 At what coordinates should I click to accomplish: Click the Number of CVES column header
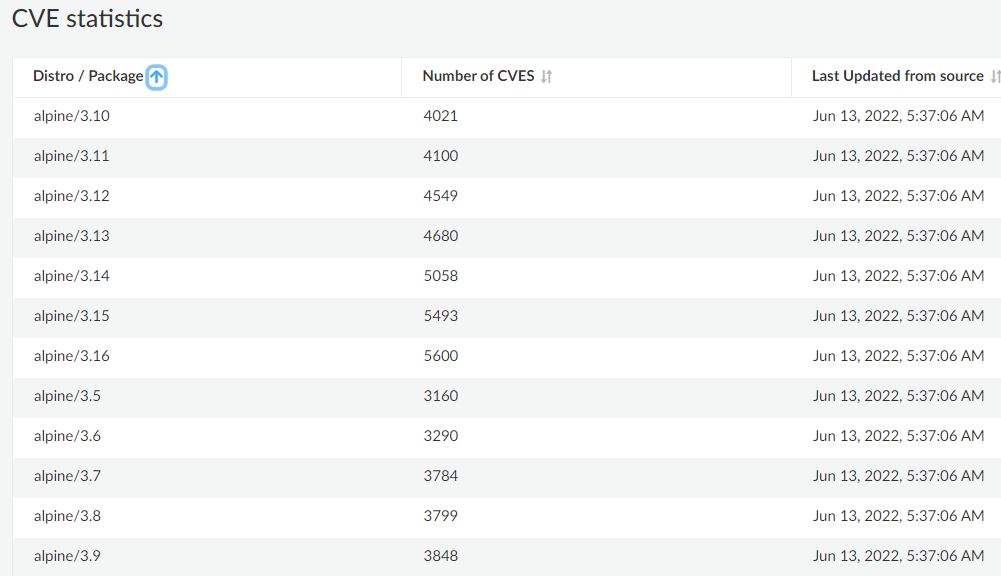coord(478,76)
